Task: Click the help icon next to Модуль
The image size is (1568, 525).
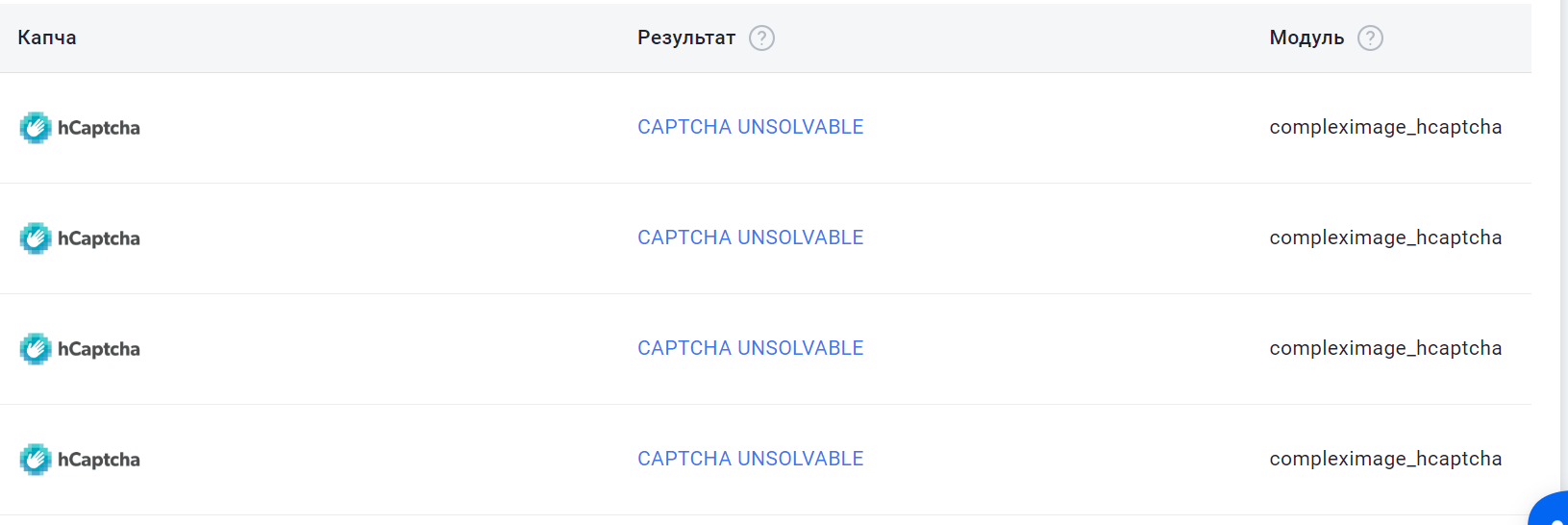Action: (1370, 37)
